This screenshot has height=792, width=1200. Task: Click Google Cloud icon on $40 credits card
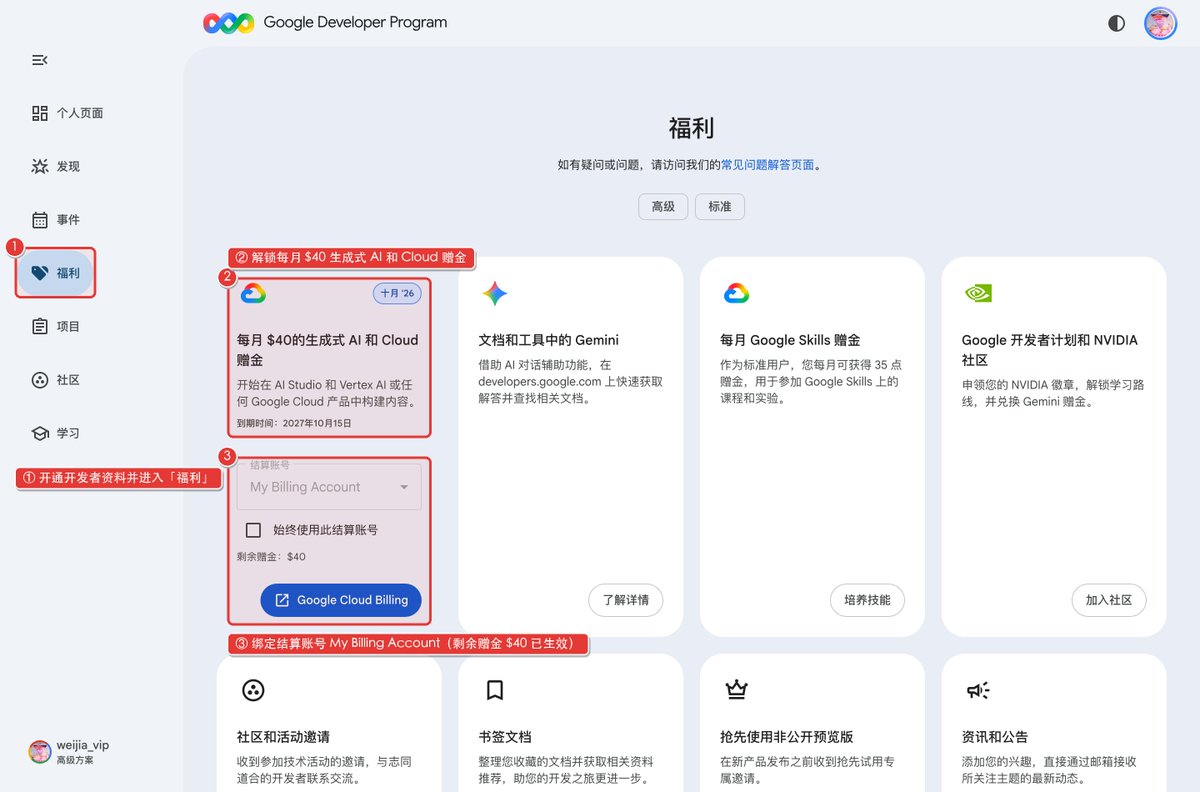pos(252,293)
